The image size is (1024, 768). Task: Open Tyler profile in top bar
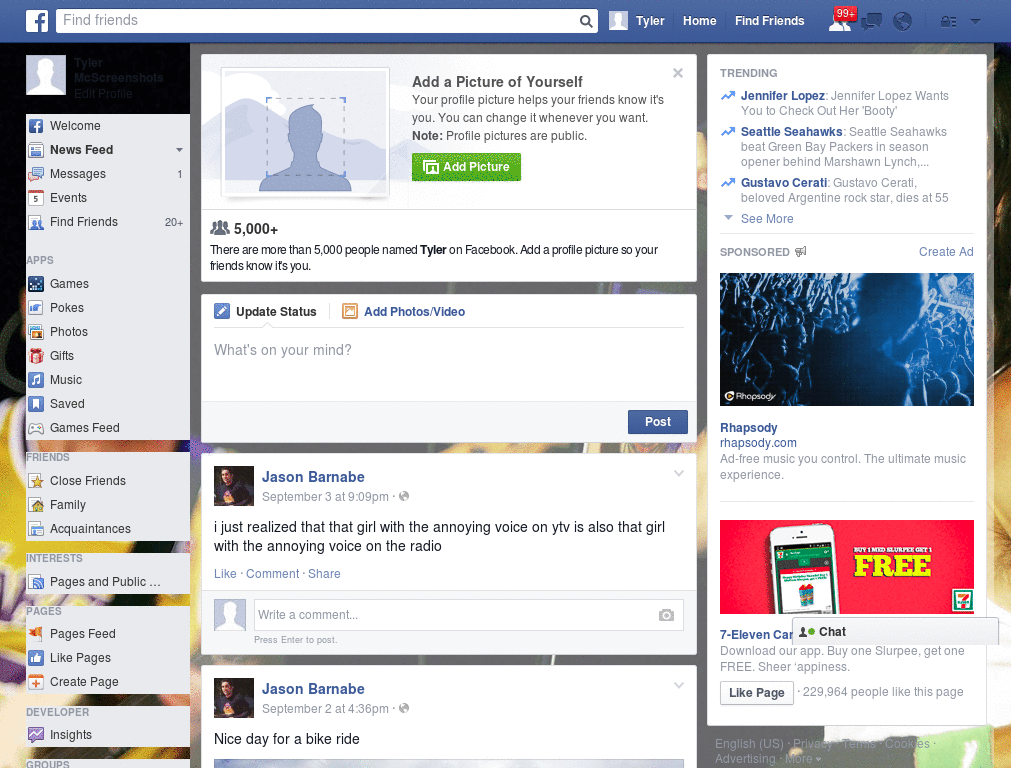point(637,21)
